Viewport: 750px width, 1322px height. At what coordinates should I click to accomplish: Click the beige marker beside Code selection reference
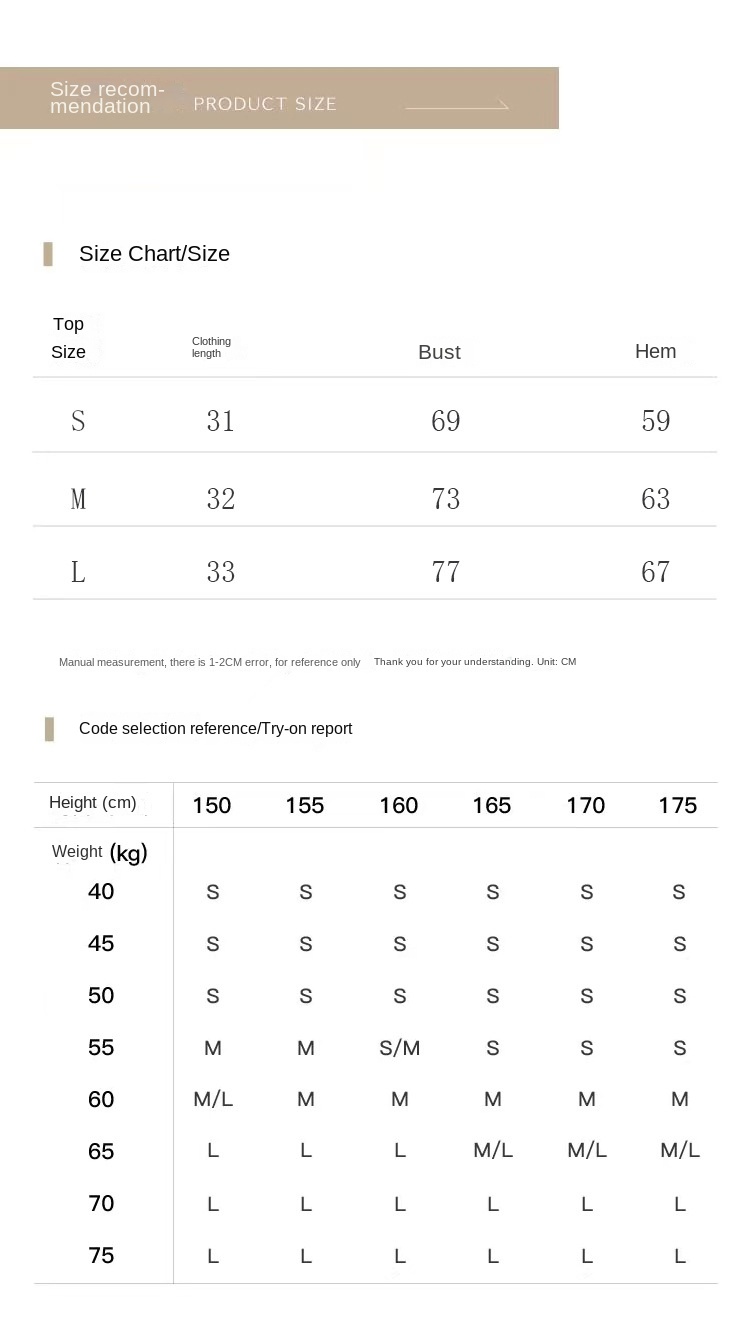coord(49,729)
